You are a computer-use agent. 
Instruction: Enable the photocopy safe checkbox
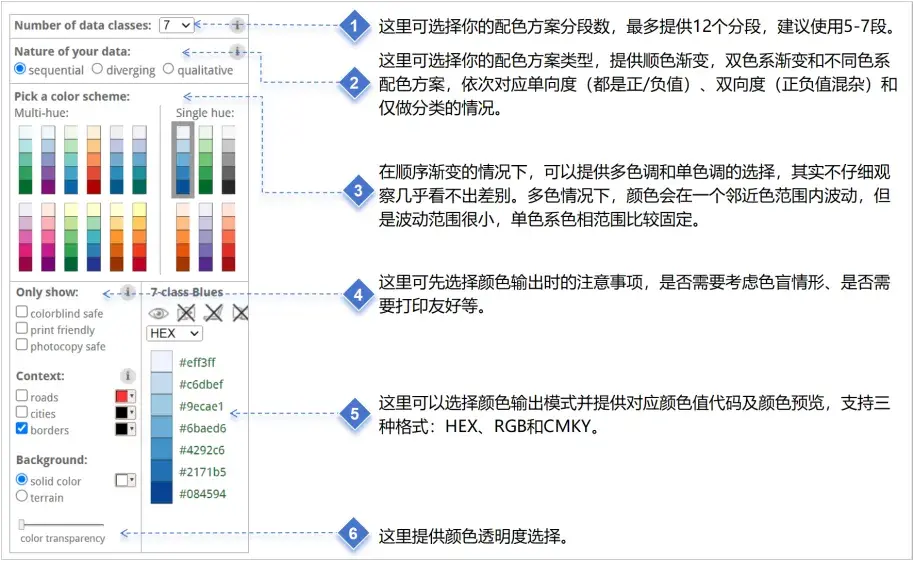point(22,345)
